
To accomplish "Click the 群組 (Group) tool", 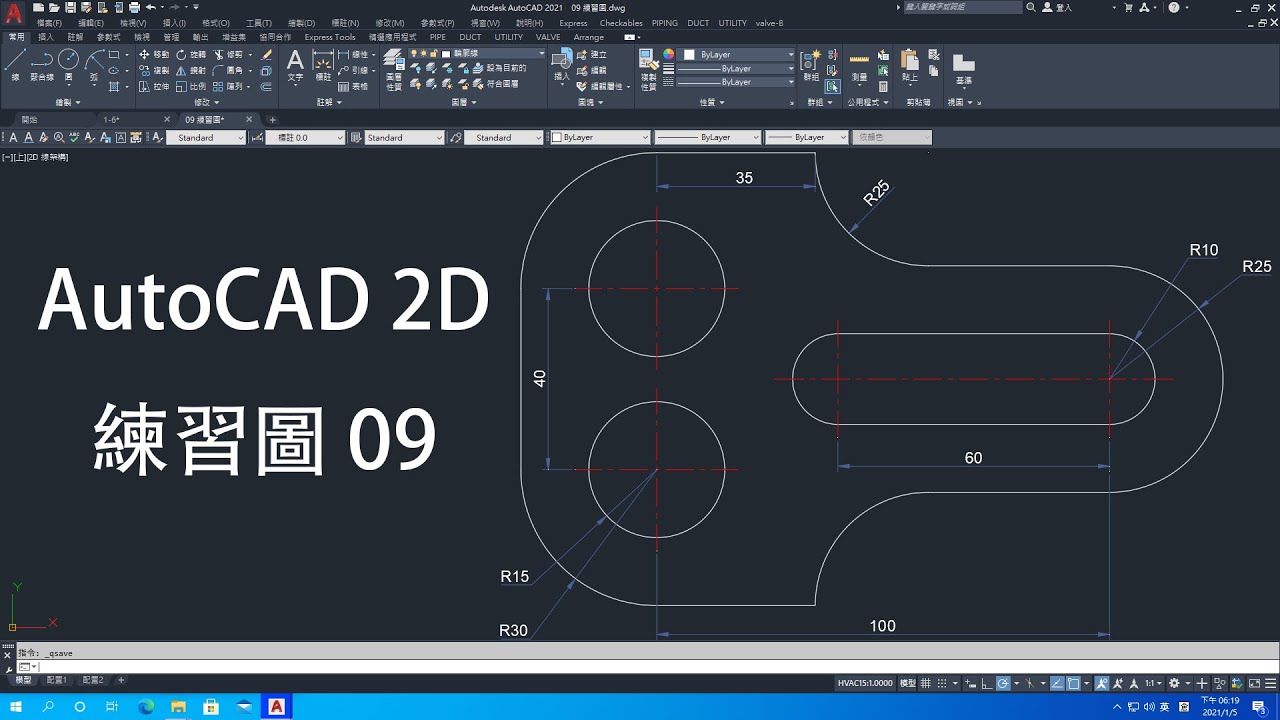I will click(x=810, y=66).
